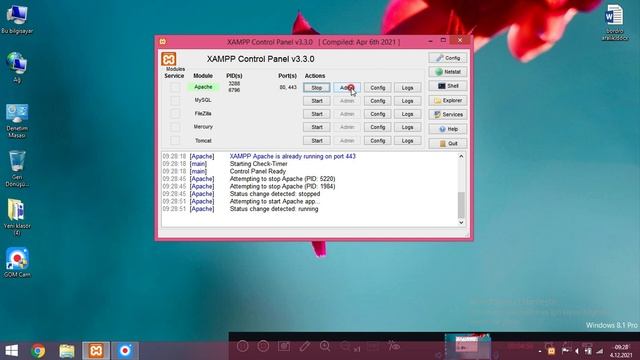The image size is (640, 360).
Task: Launch Chrome from the taskbar
Action: [38, 351]
